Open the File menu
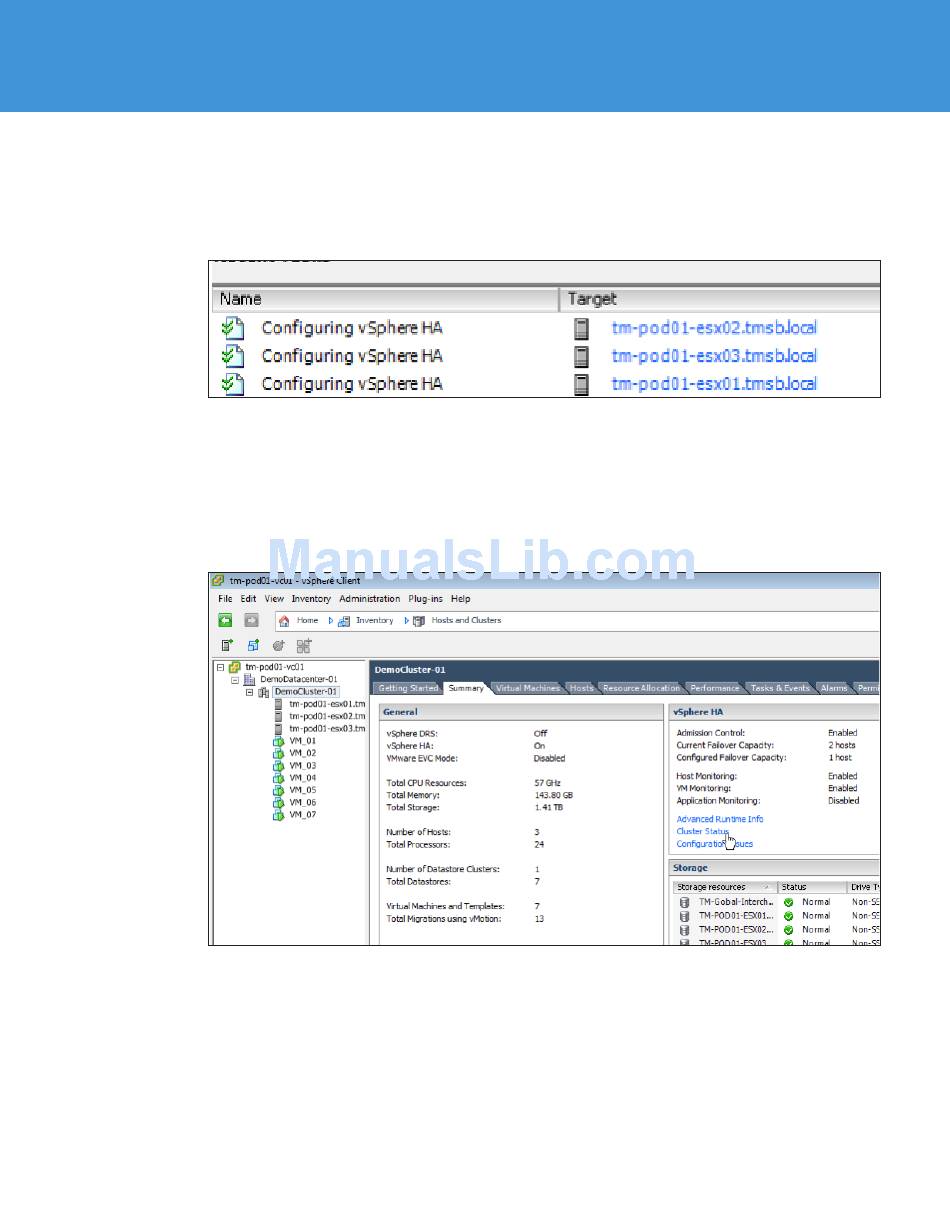This screenshot has width=950, height=1229. [x=226, y=599]
